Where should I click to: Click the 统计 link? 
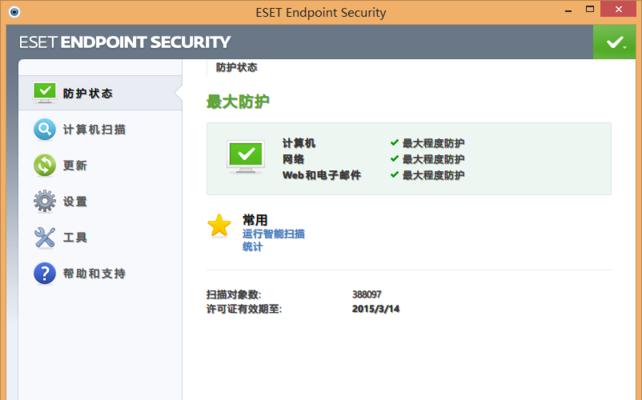coord(253,246)
